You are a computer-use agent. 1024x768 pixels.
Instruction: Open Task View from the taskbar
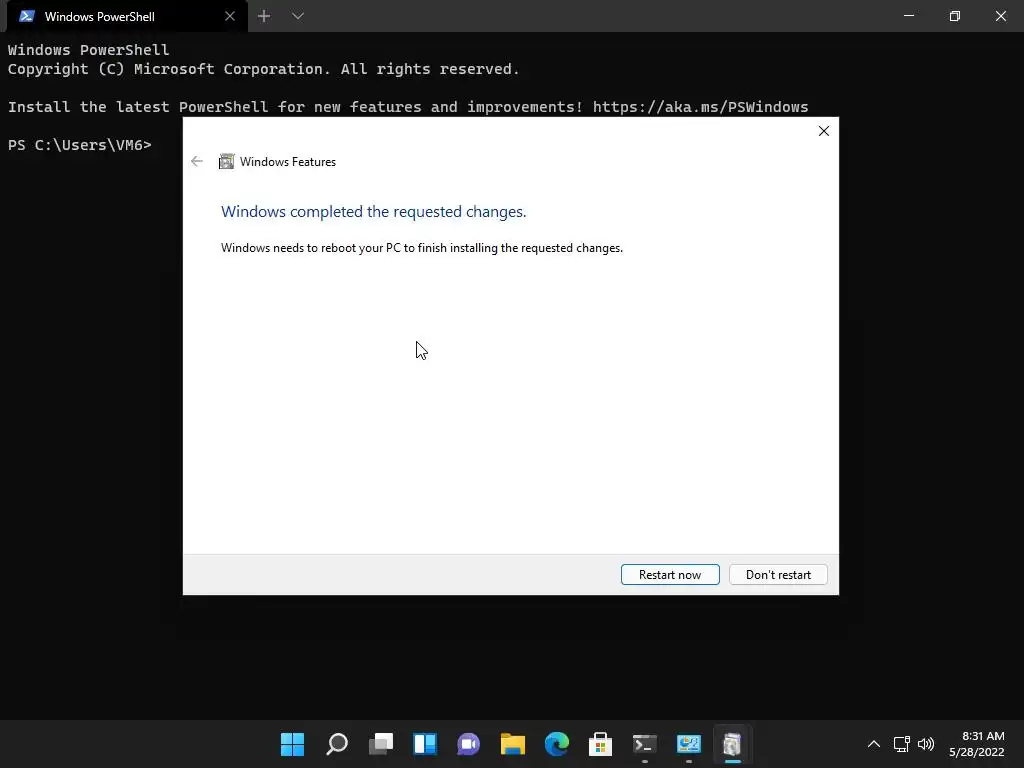click(x=381, y=744)
